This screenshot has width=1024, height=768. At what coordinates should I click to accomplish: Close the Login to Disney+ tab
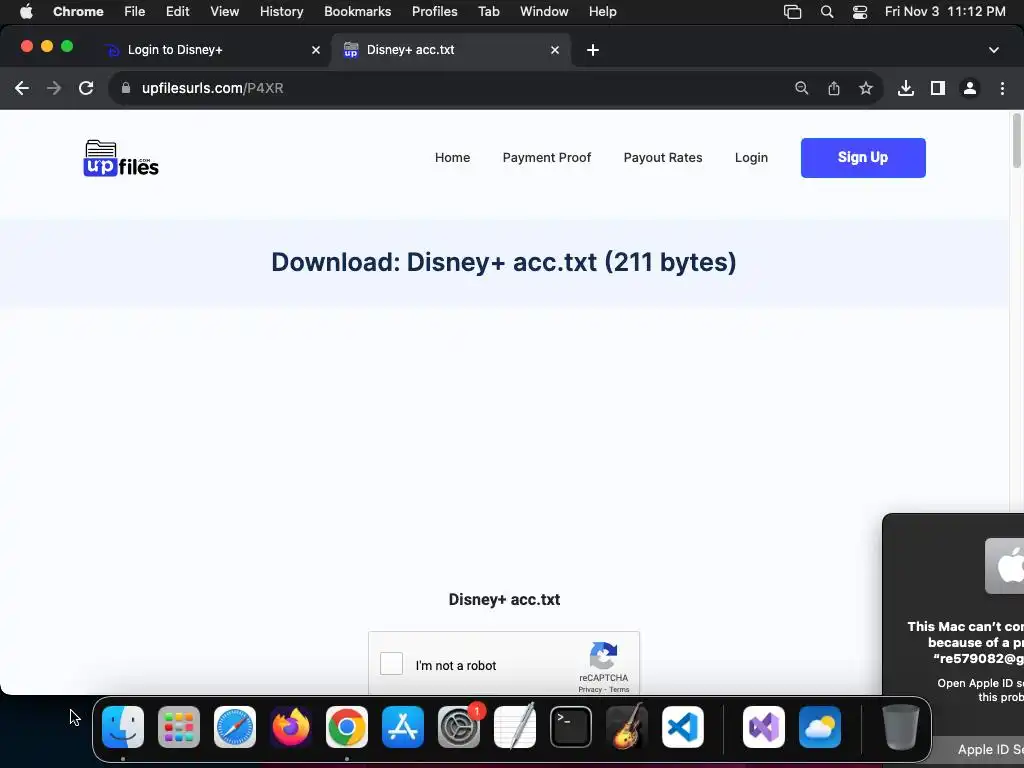point(316,50)
